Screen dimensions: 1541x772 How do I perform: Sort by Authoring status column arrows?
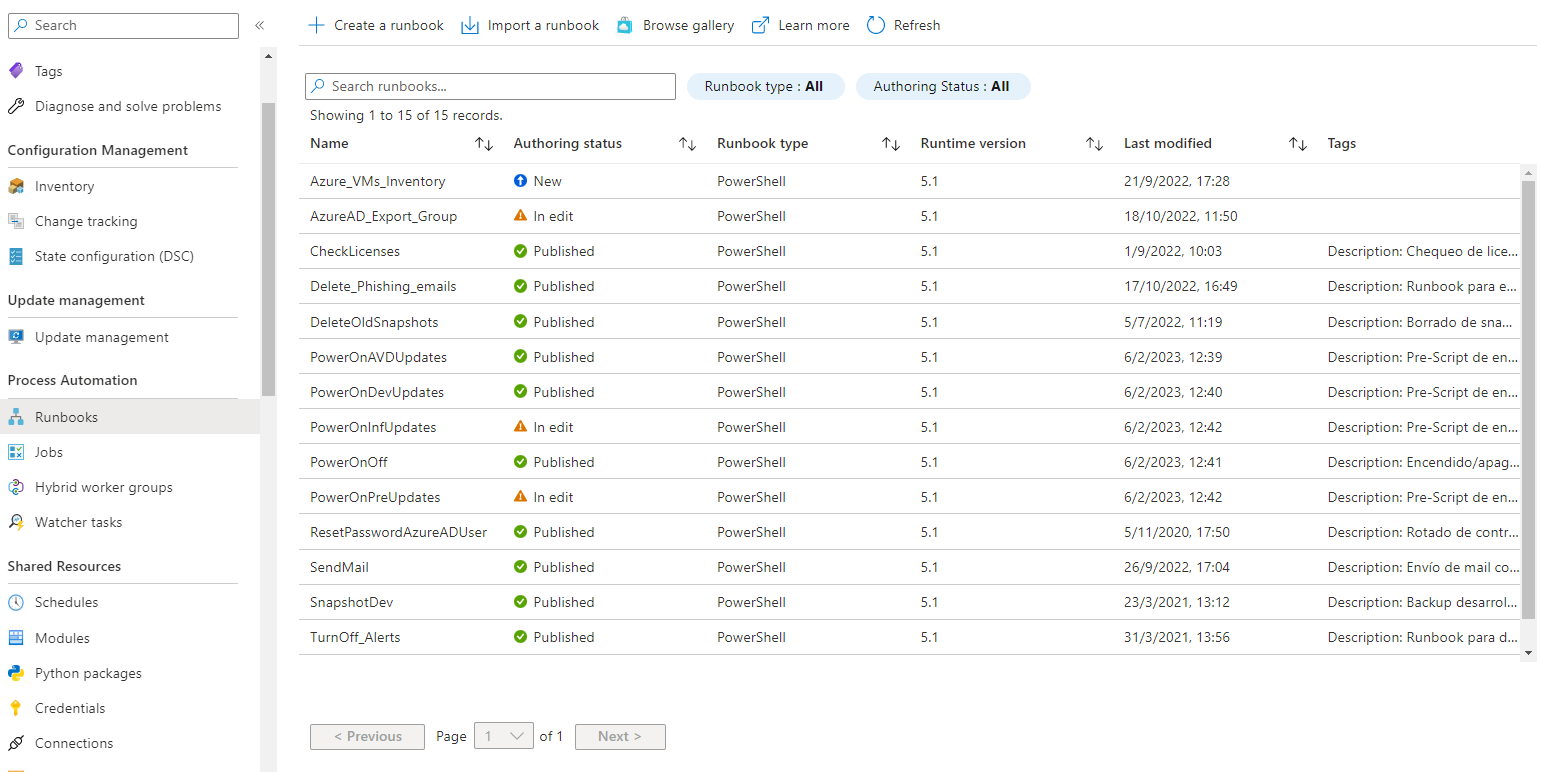coord(687,144)
